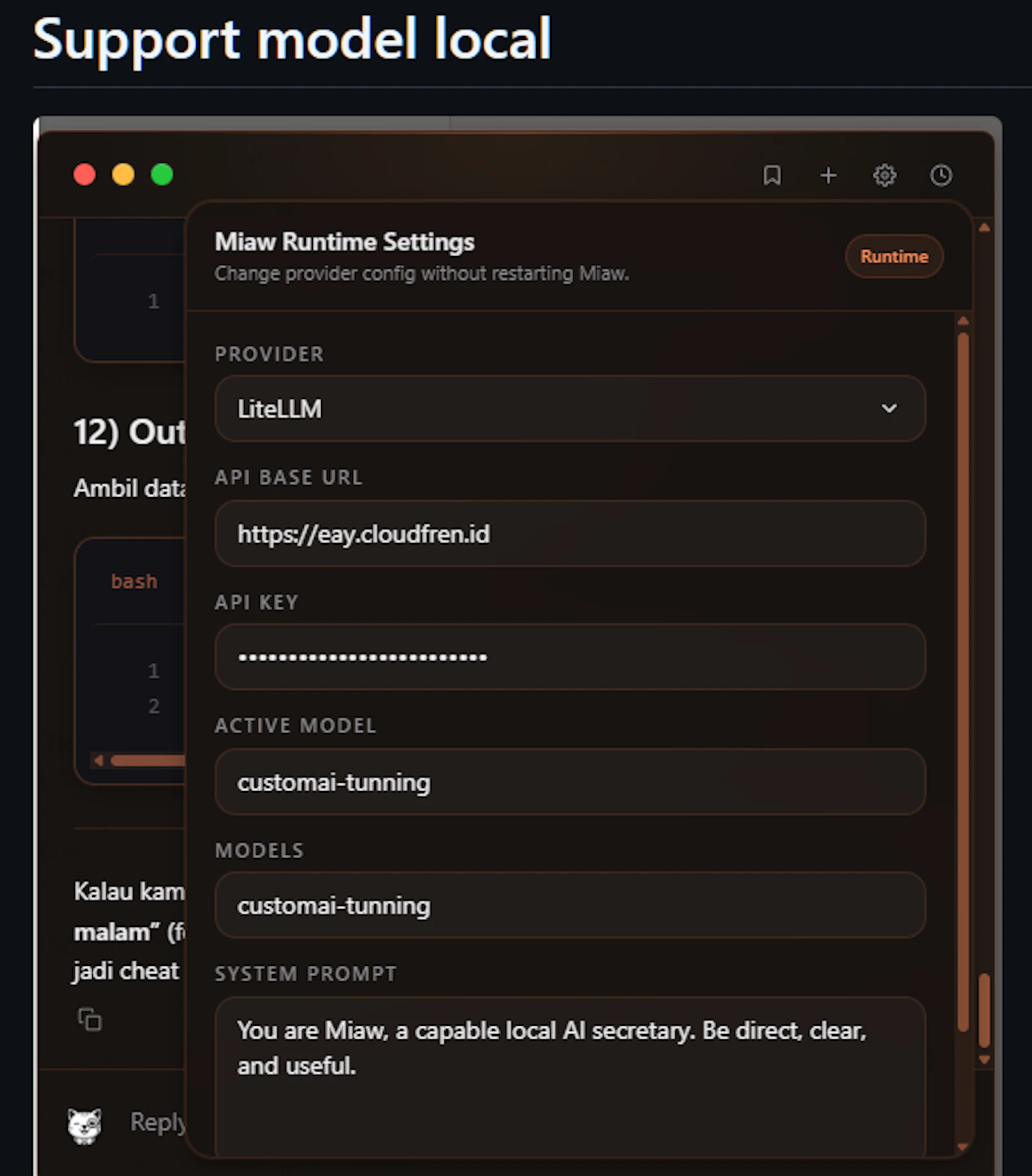Click the settings panel scrollbar thumb
The image size is (1032, 1176).
[x=963, y=681]
